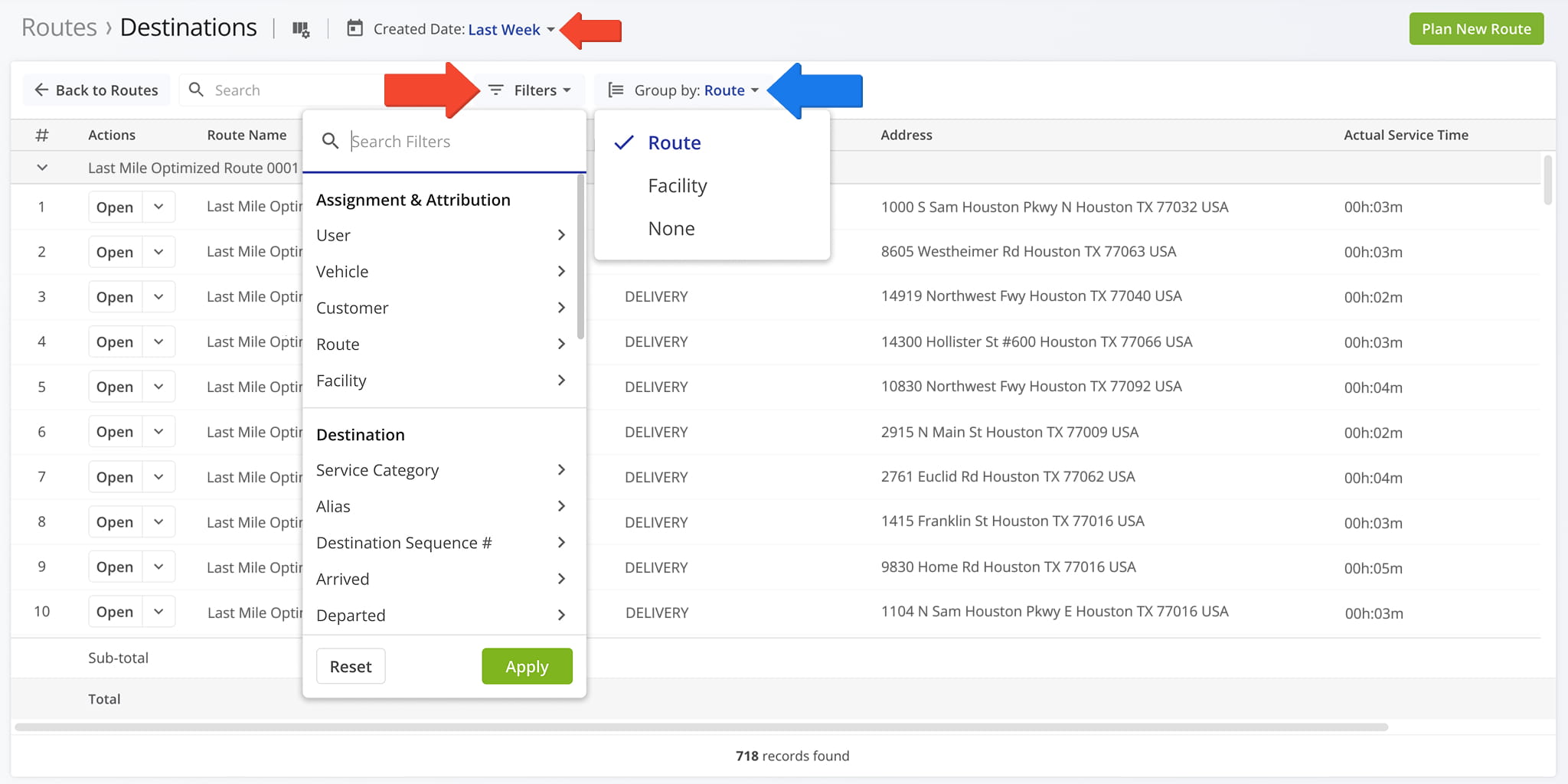Click the calendar icon next to Created Date
The height and width of the screenshot is (784, 1568).
pos(355,28)
